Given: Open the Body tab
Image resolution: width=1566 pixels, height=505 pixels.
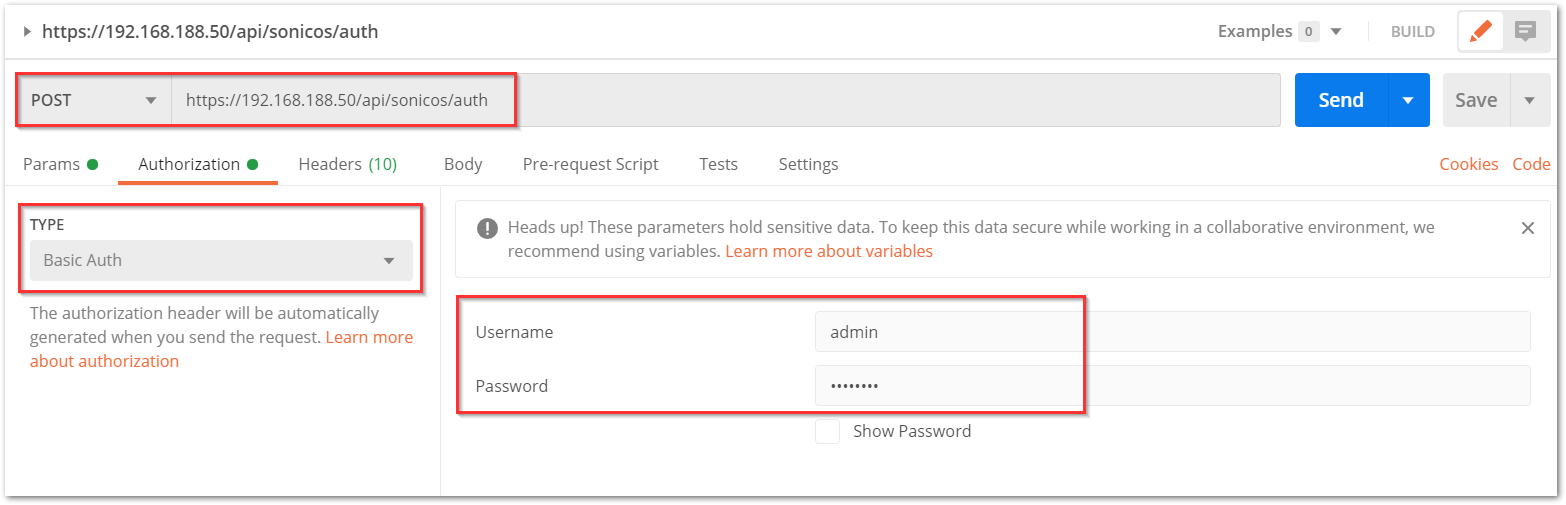Looking at the screenshot, I should (x=463, y=164).
